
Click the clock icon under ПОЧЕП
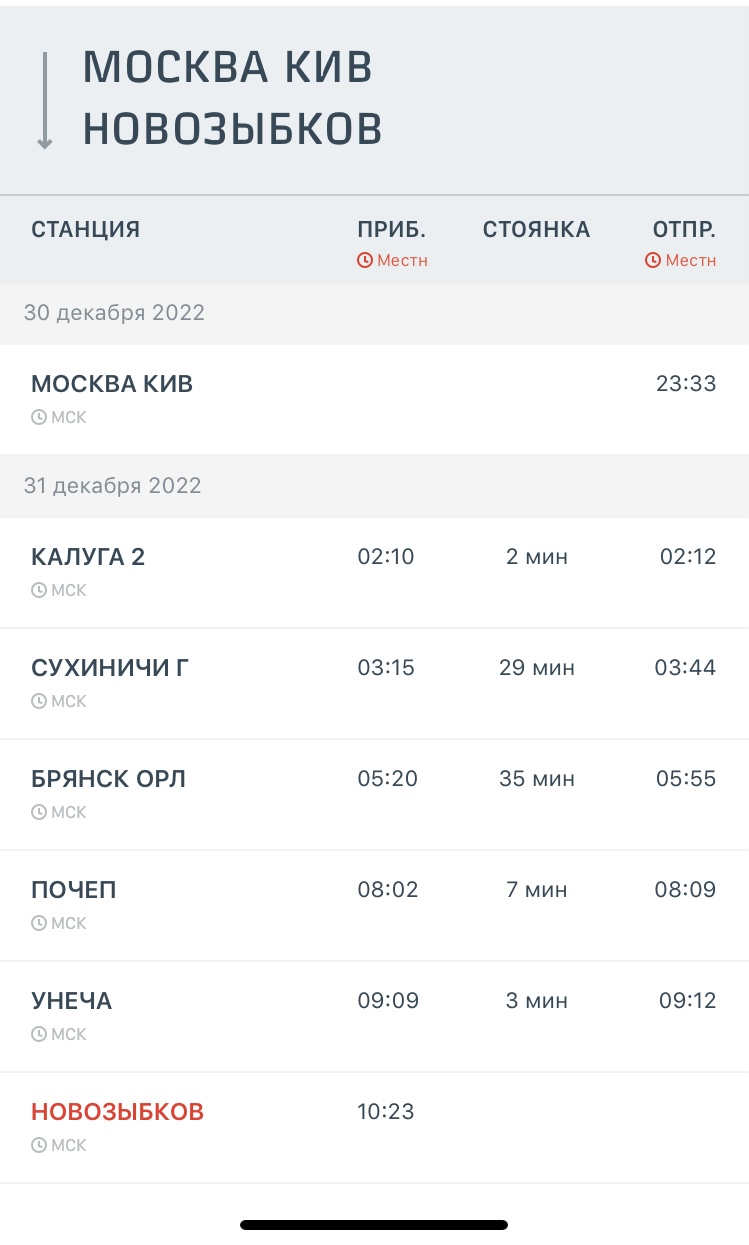(x=39, y=923)
